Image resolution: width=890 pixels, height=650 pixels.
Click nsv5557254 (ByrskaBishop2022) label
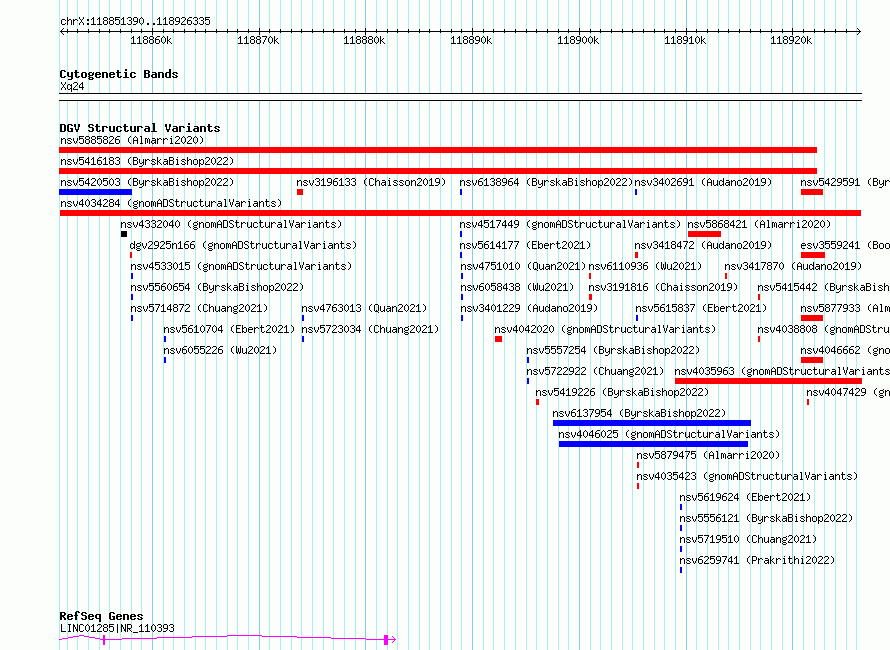click(x=613, y=350)
